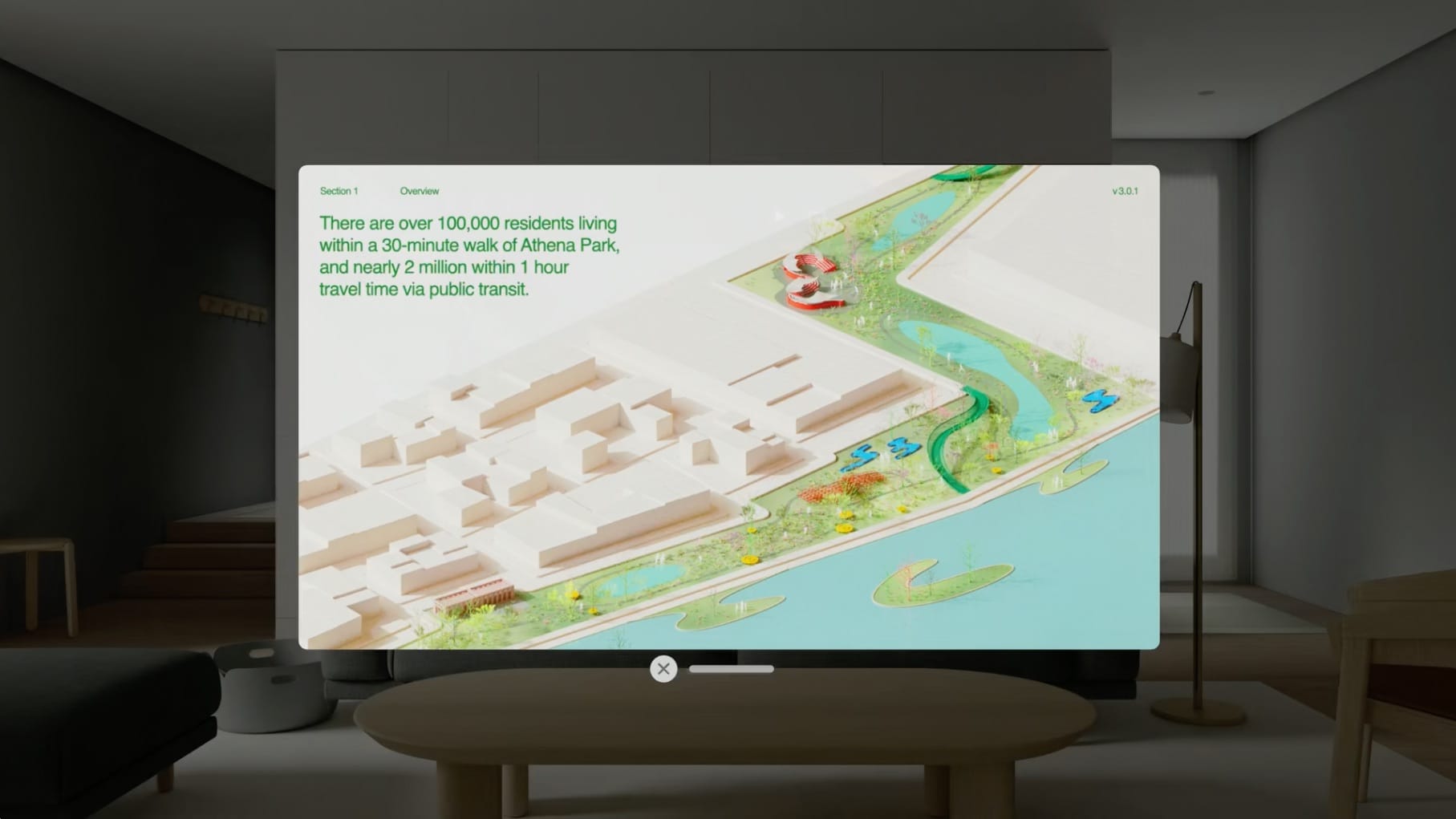Click the Section 1 label
Screen dimensions: 1456x819
[x=340, y=191]
